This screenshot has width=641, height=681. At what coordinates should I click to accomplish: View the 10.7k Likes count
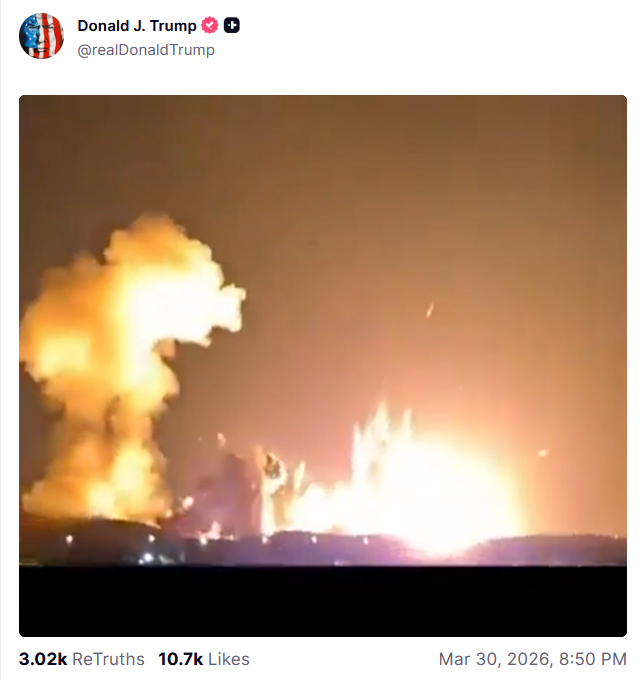[x=204, y=659]
